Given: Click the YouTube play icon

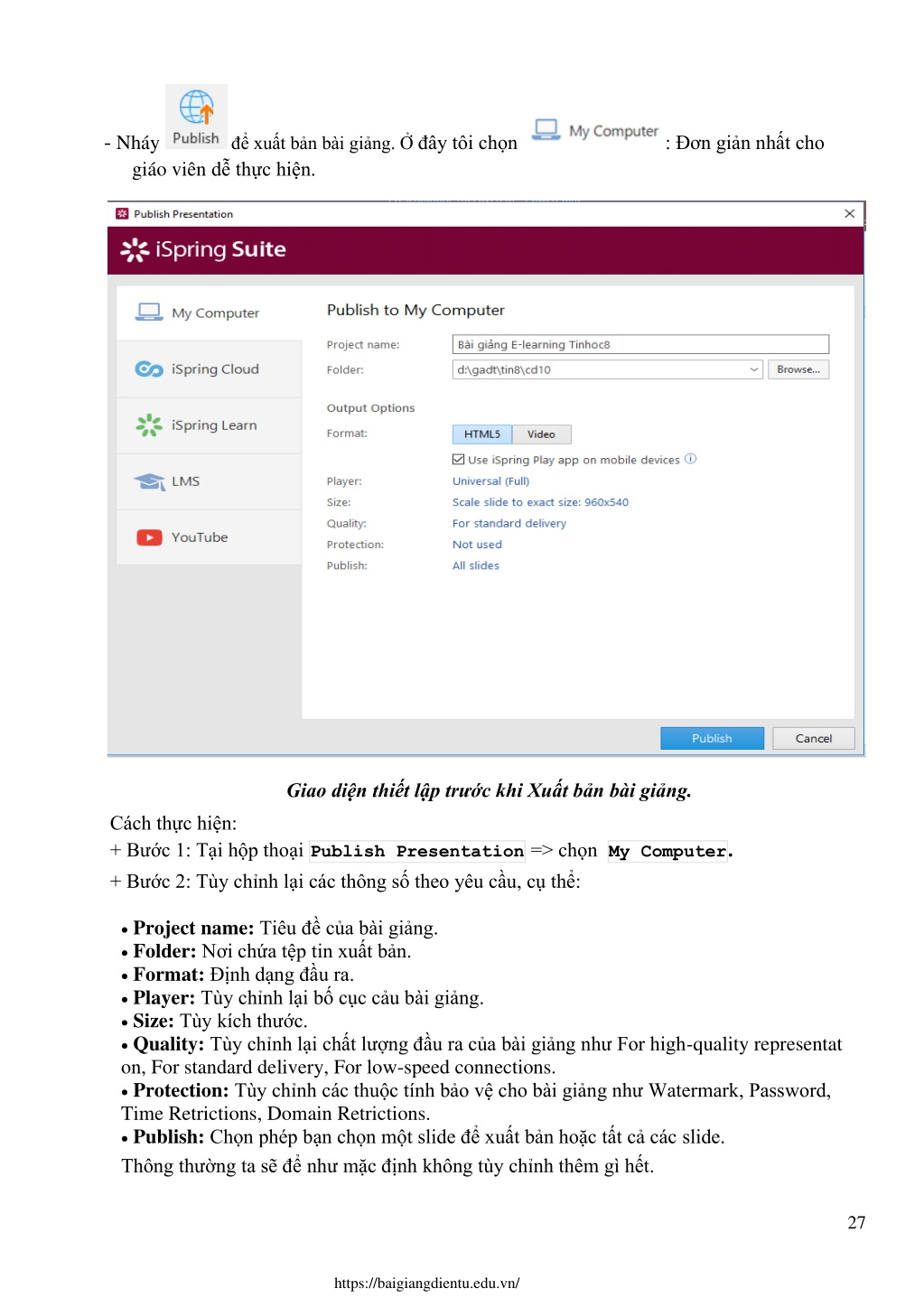Looking at the screenshot, I should point(149,537).
